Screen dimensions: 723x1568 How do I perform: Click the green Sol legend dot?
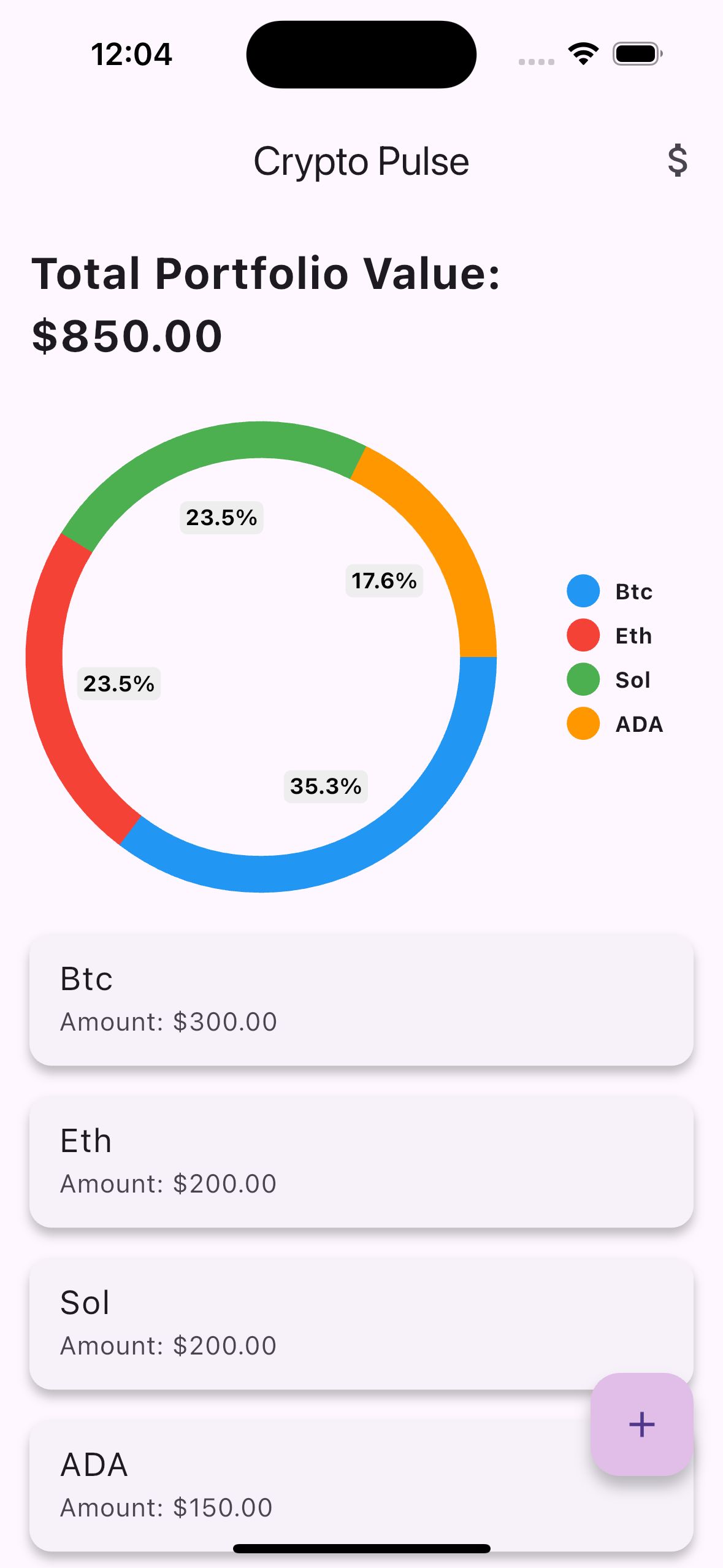[x=583, y=680]
